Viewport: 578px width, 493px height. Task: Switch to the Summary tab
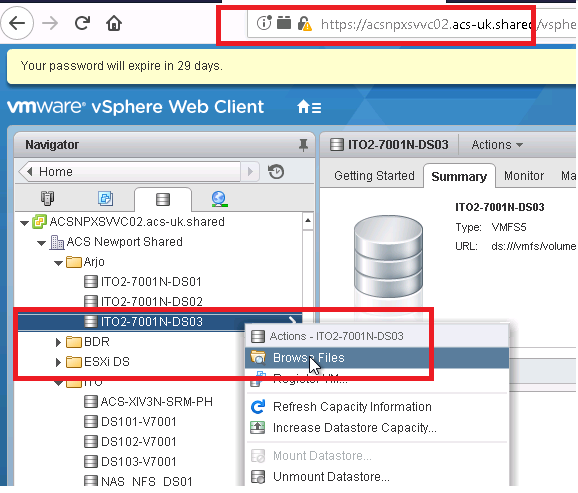click(459, 177)
